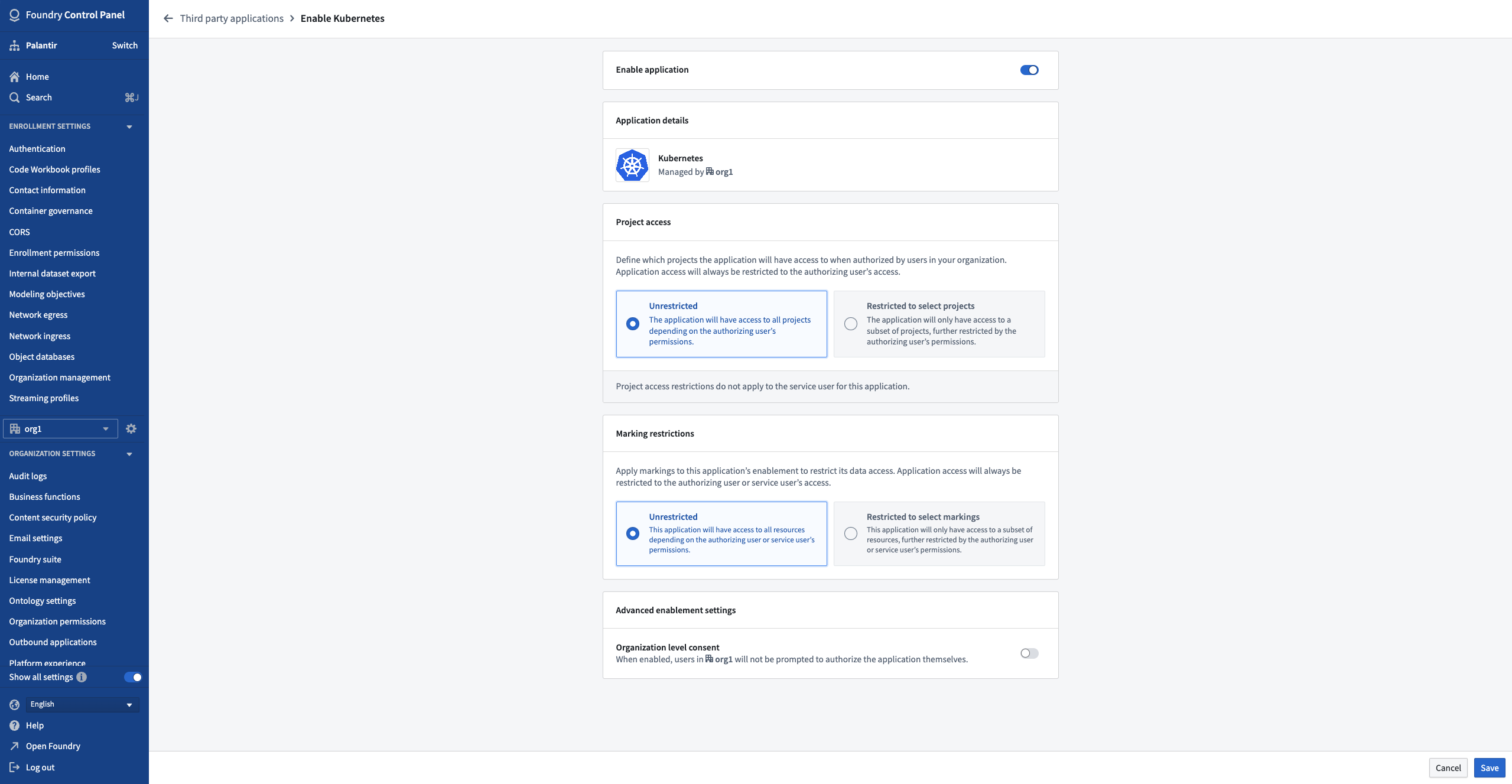Select Unrestricted marking restrictions radio
This screenshot has height=784, width=1512.
pyautogui.click(x=633, y=533)
